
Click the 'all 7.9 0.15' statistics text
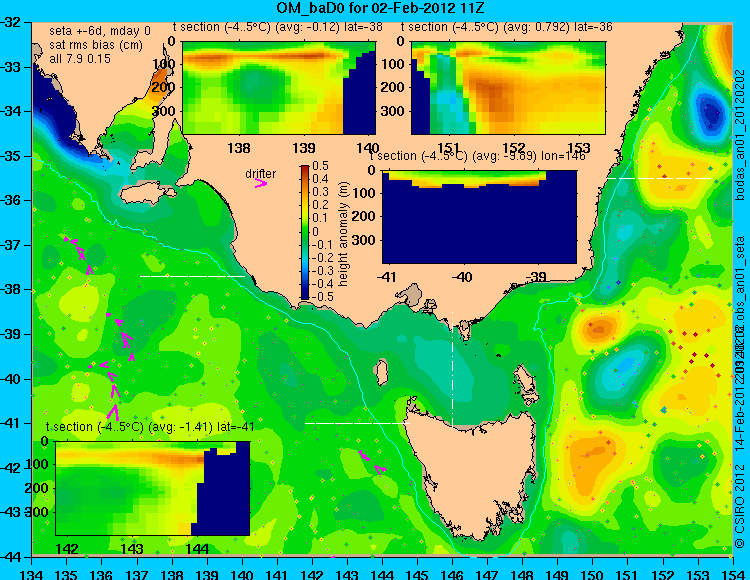[80, 59]
